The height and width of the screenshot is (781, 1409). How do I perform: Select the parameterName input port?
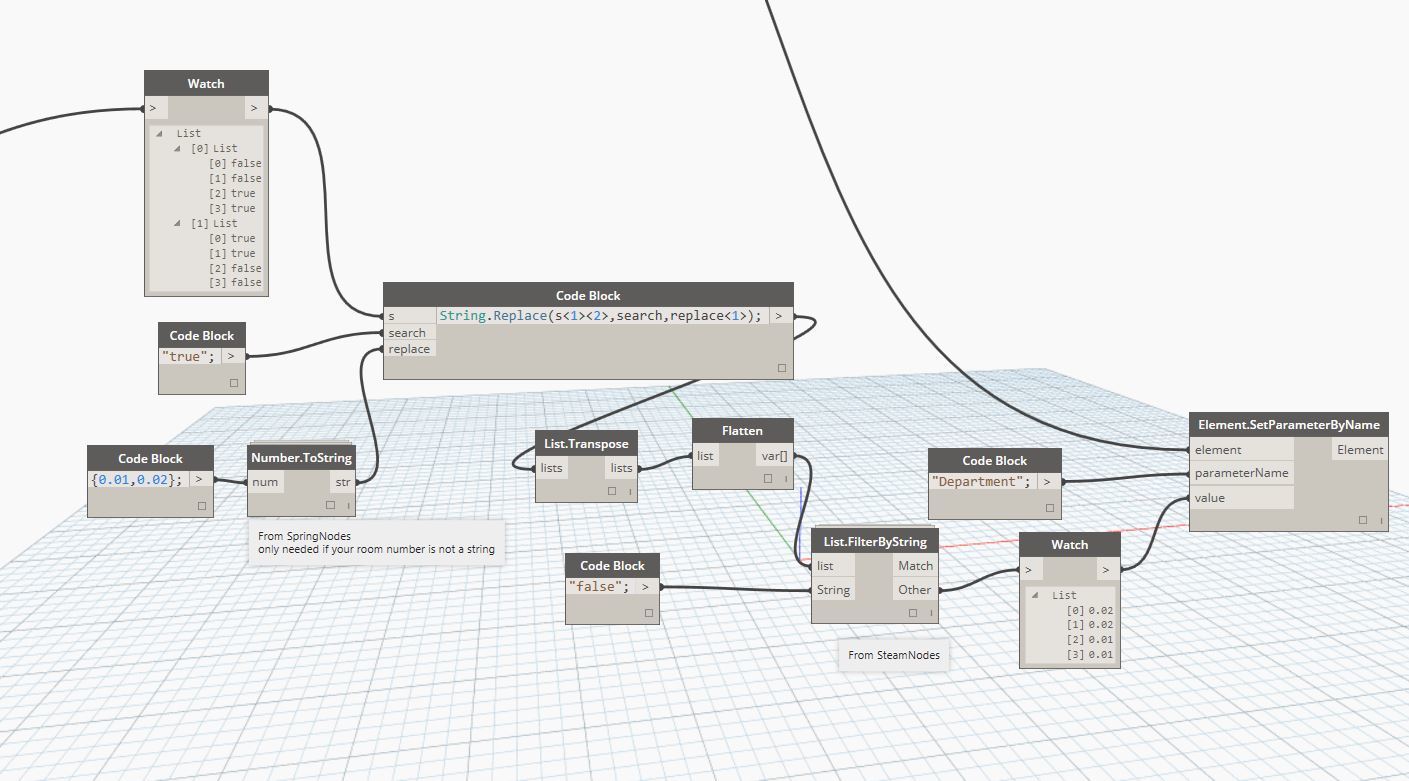coord(1241,473)
